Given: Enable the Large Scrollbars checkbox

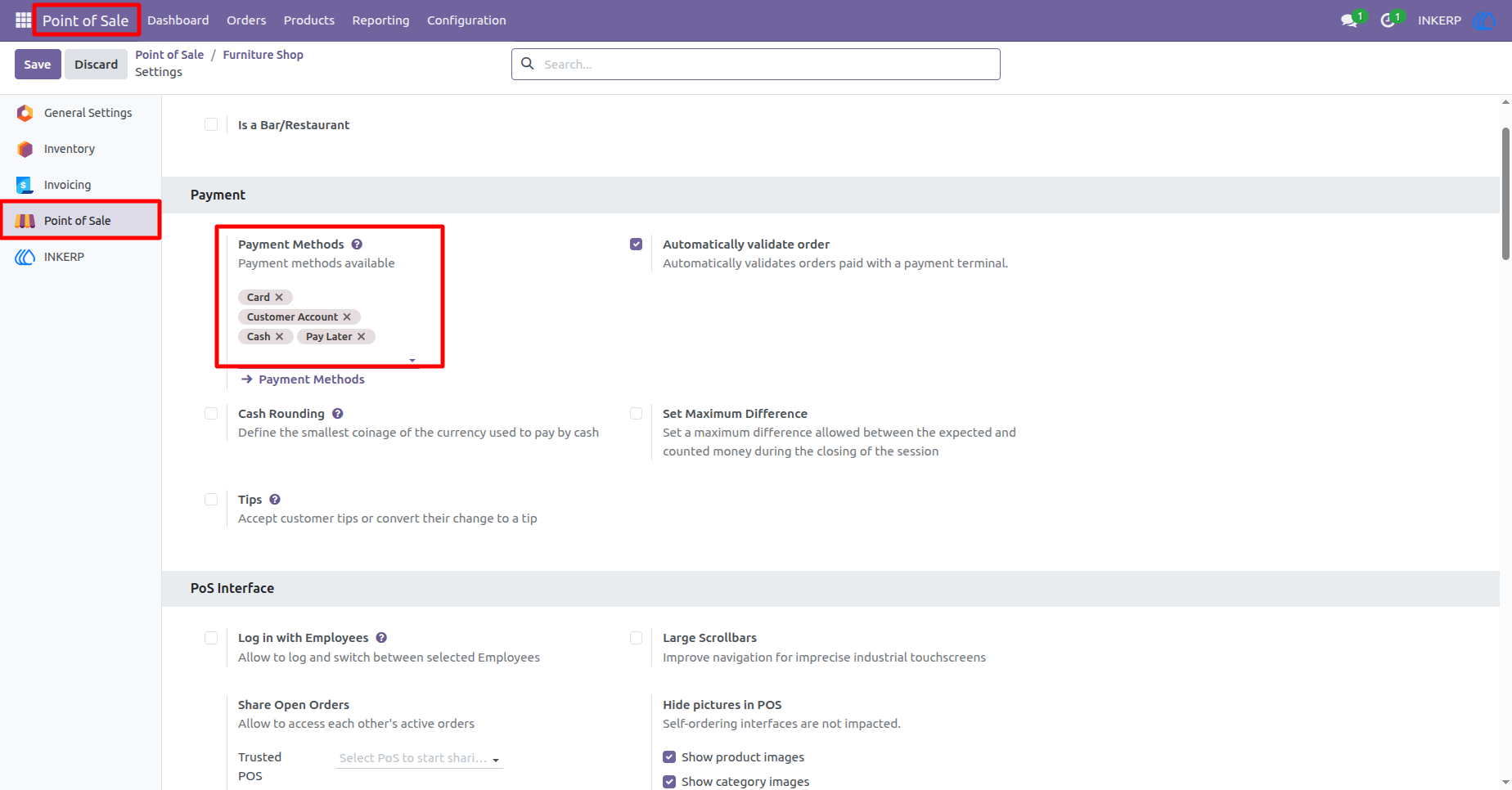Looking at the screenshot, I should click(636, 638).
